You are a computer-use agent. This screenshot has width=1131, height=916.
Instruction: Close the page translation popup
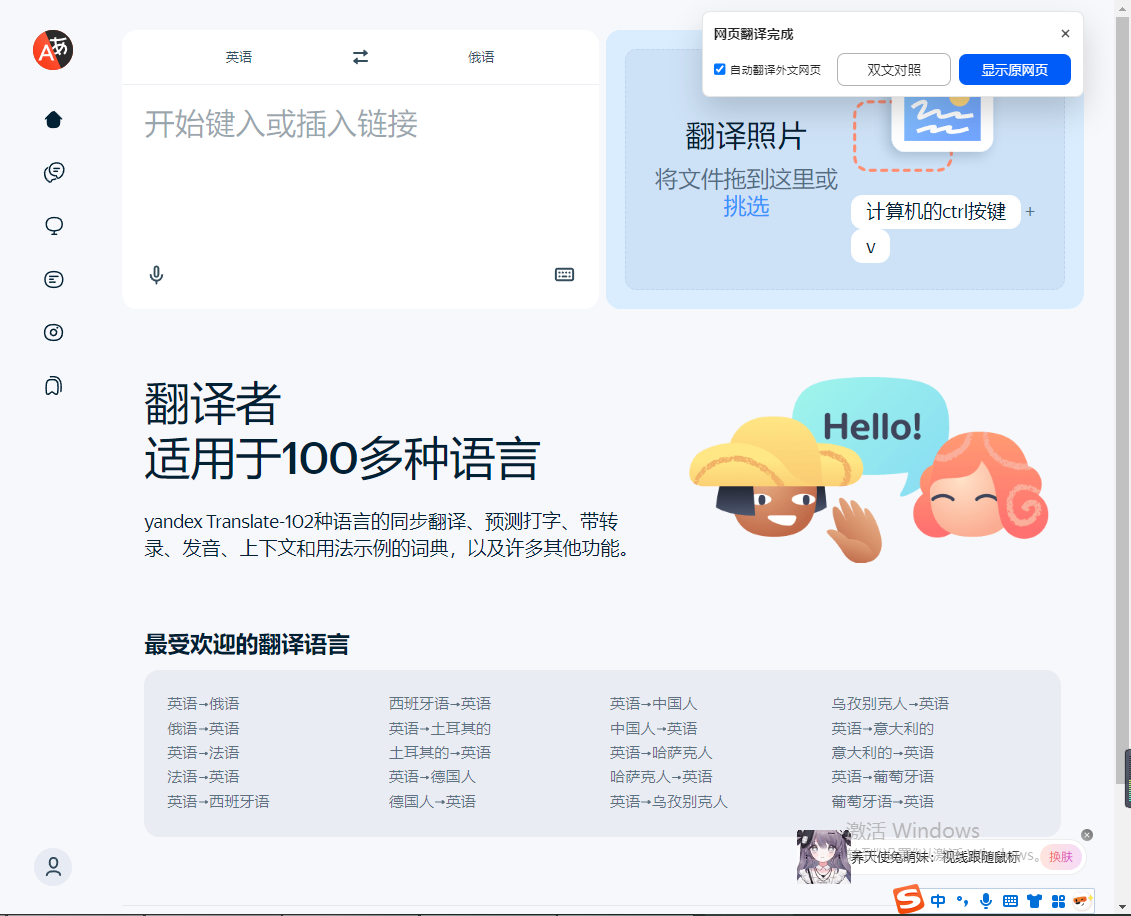tap(1065, 34)
